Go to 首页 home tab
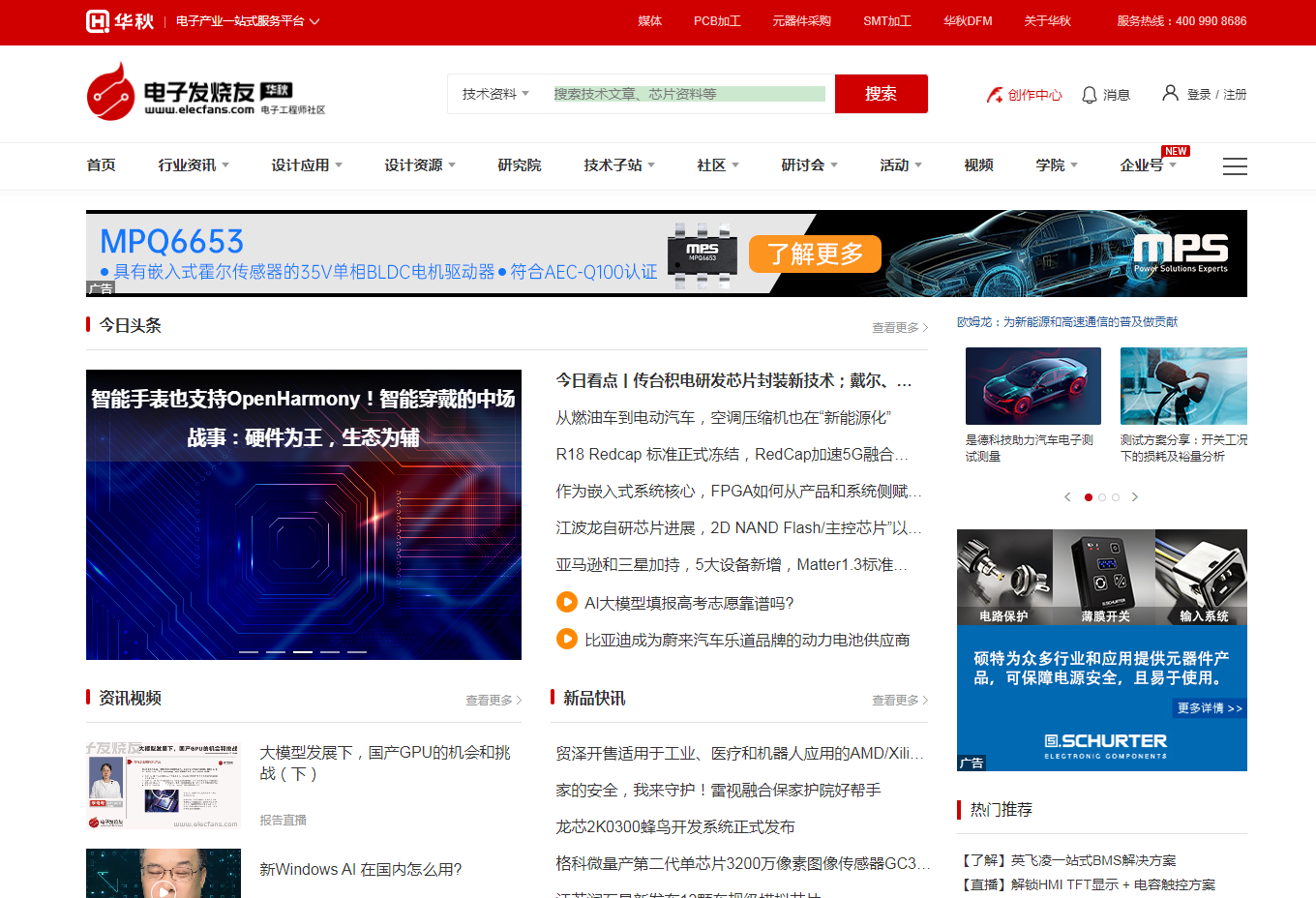Image resolution: width=1316 pixels, height=898 pixels. click(x=101, y=165)
